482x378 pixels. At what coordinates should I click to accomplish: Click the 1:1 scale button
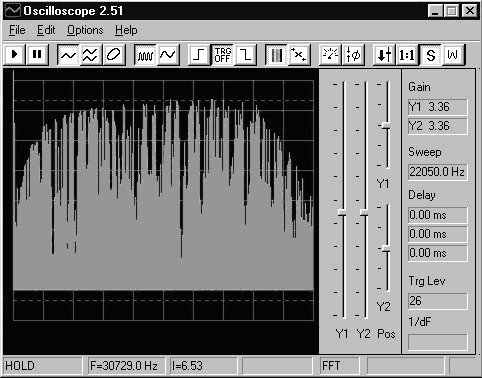coord(407,55)
